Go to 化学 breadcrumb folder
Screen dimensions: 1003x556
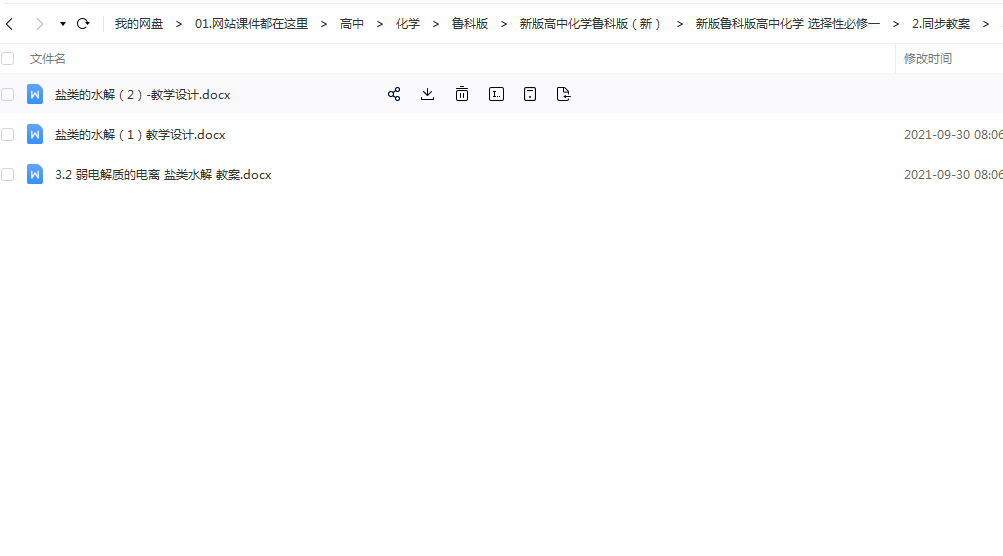(407, 24)
